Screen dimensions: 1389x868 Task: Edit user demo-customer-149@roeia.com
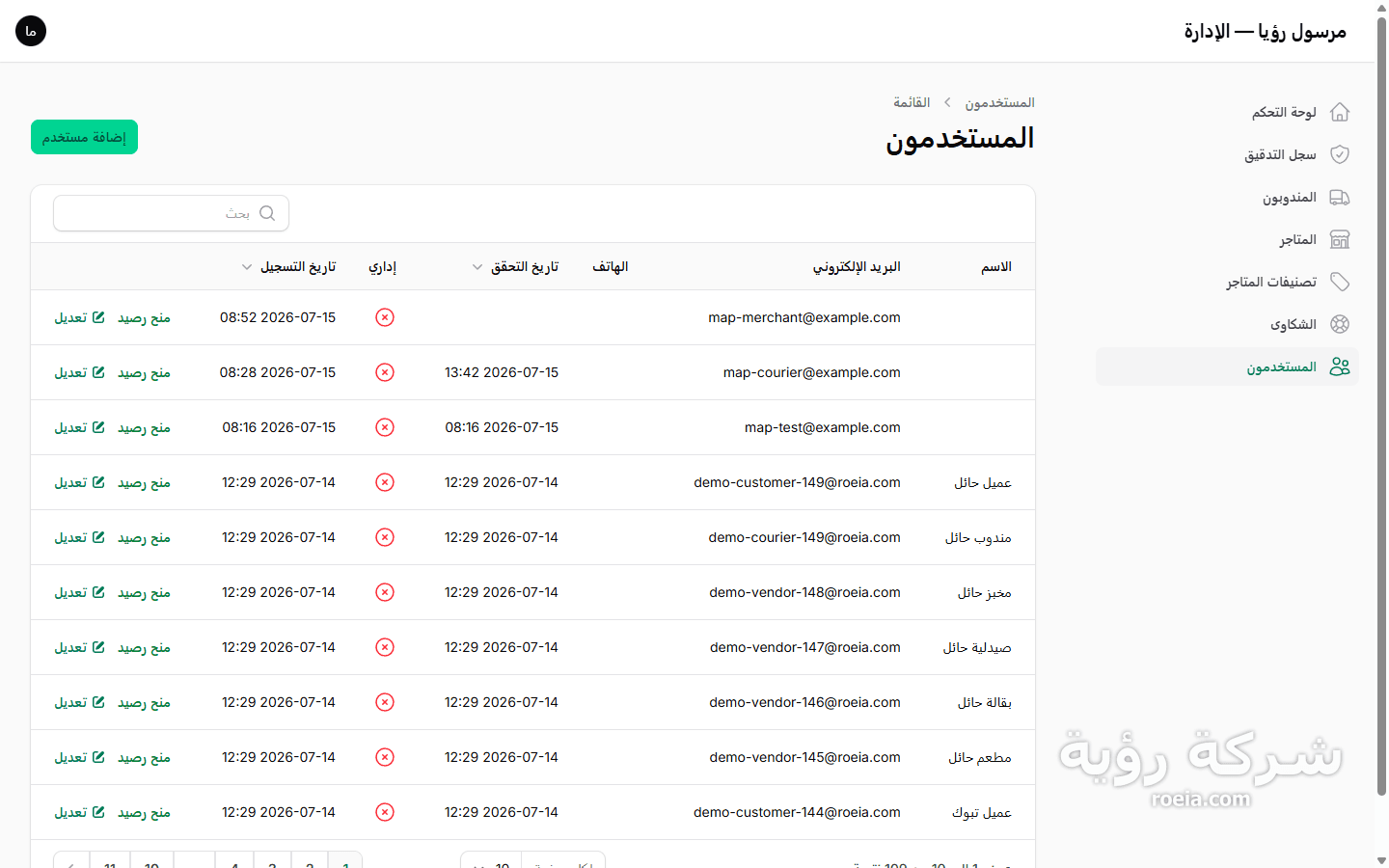pos(79,482)
